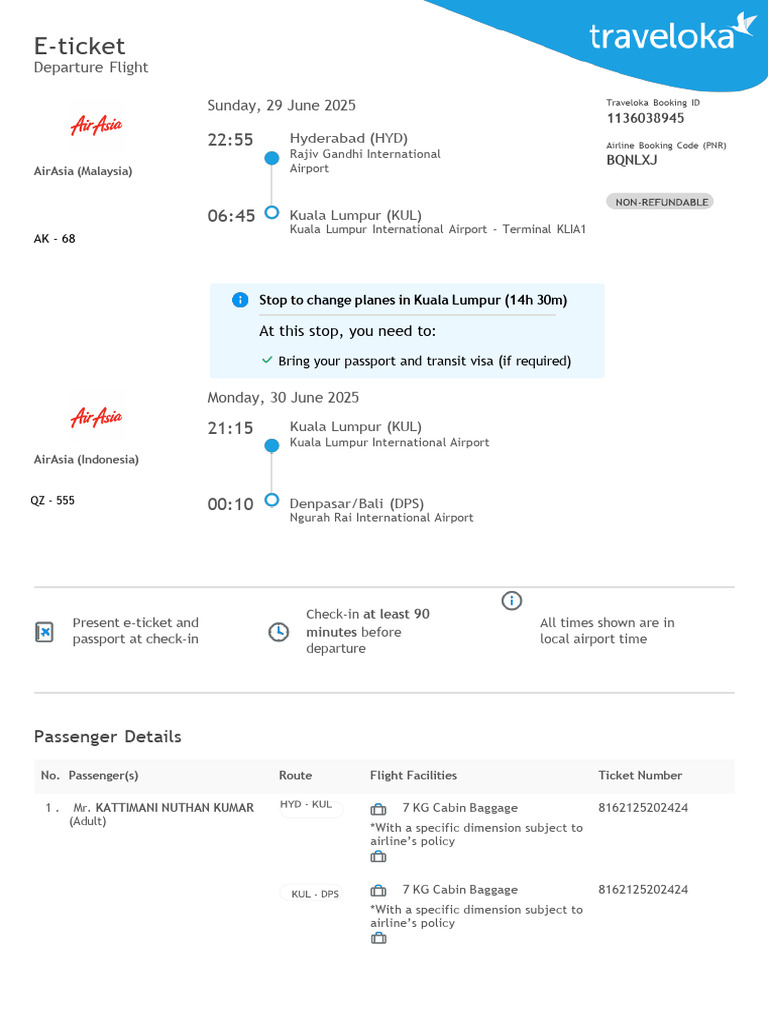Click the clock icon beside check-in time

click(x=279, y=632)
